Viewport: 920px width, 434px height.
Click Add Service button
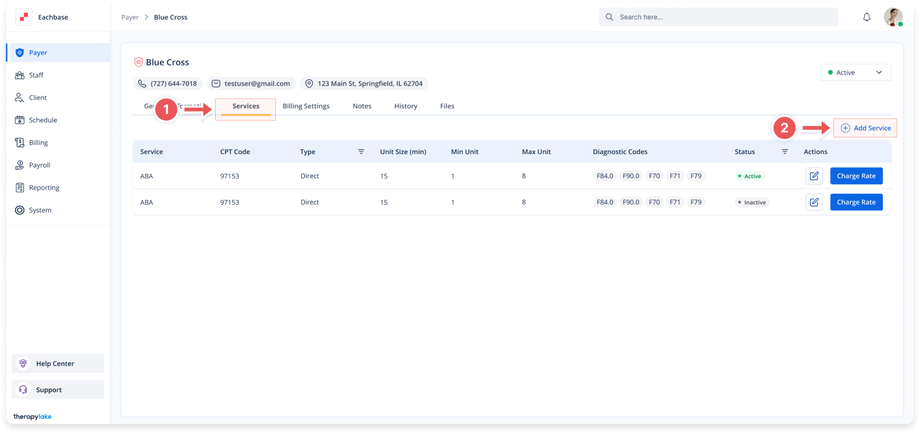865,128
